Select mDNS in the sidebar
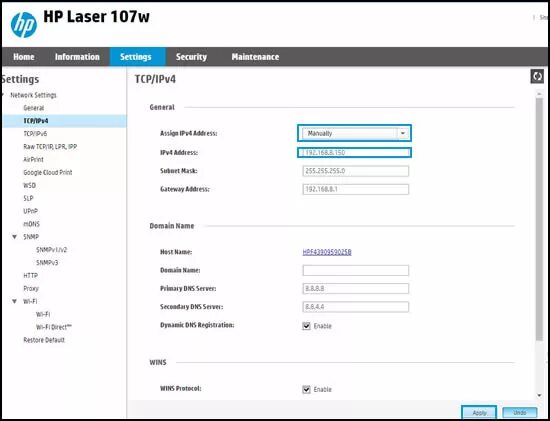The width and height of the screenshot is (550, 421). (32, 224)
